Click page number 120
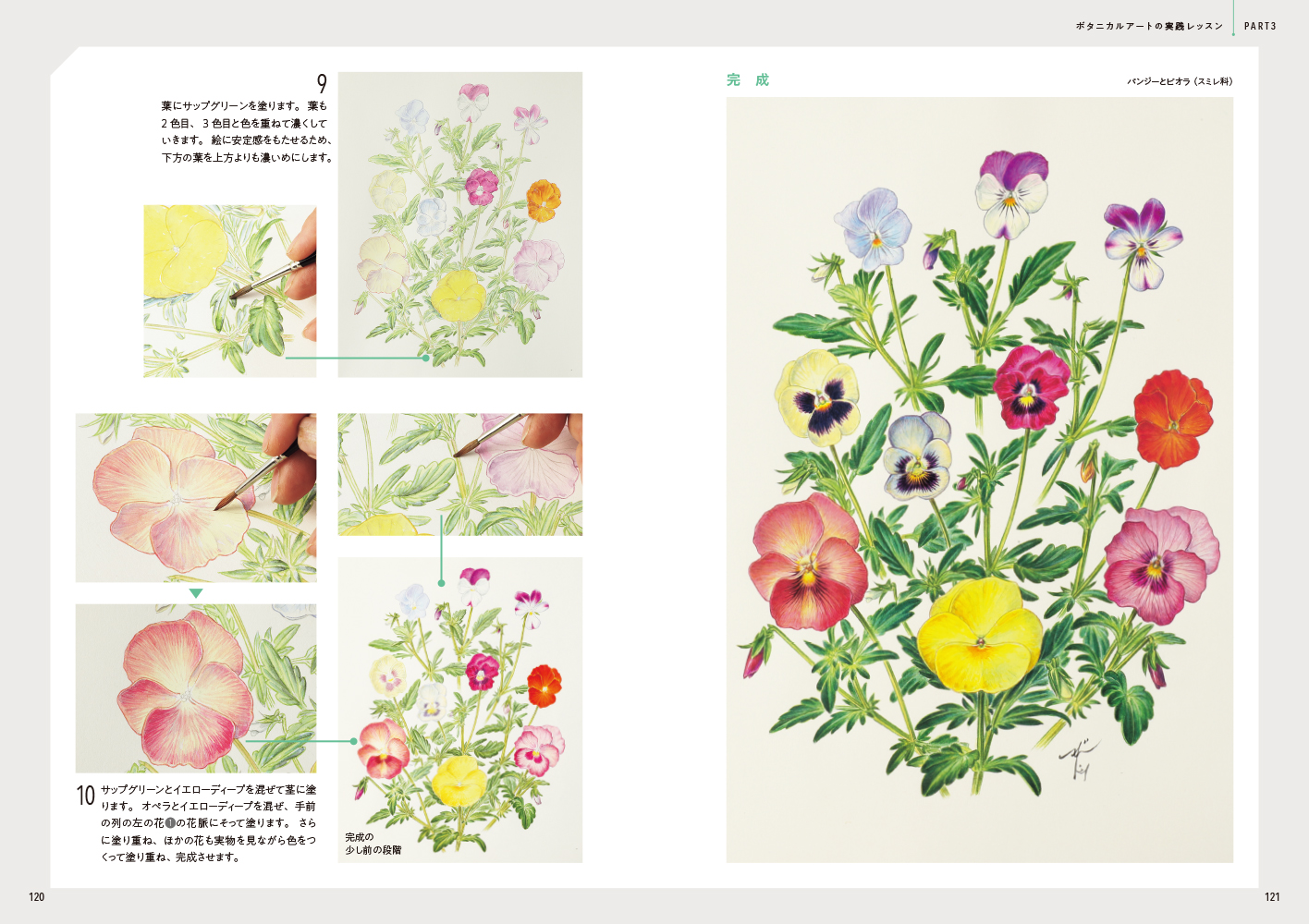1309x924 pixels. point(37,896)
